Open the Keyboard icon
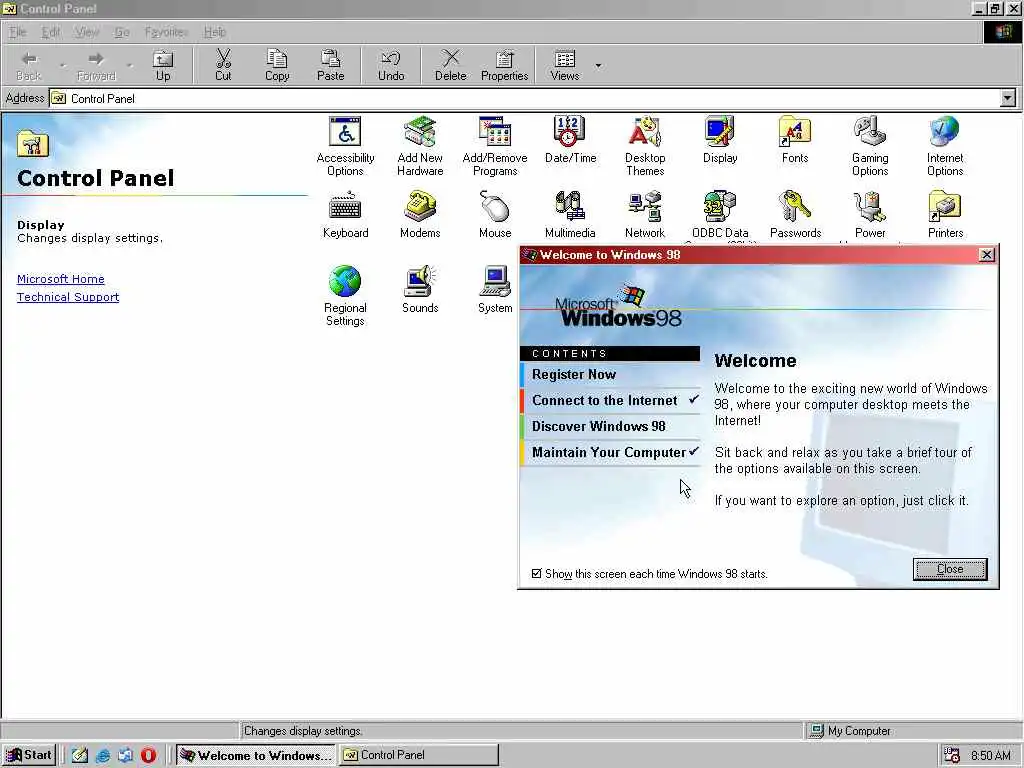The image size is (1024, 768). tap(345, 215)
